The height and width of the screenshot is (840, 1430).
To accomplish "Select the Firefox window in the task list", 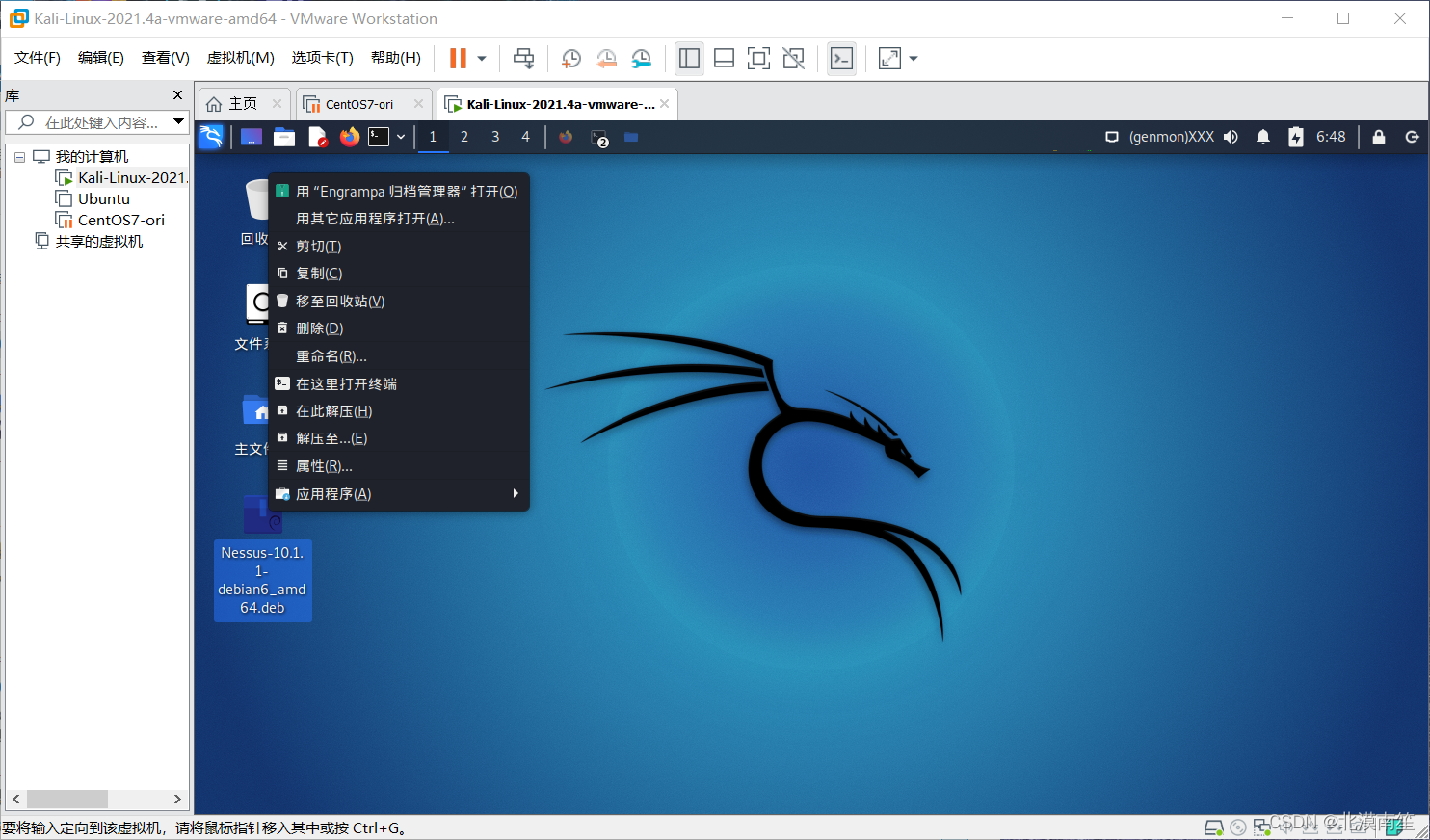I will click(x=566, y=137).
